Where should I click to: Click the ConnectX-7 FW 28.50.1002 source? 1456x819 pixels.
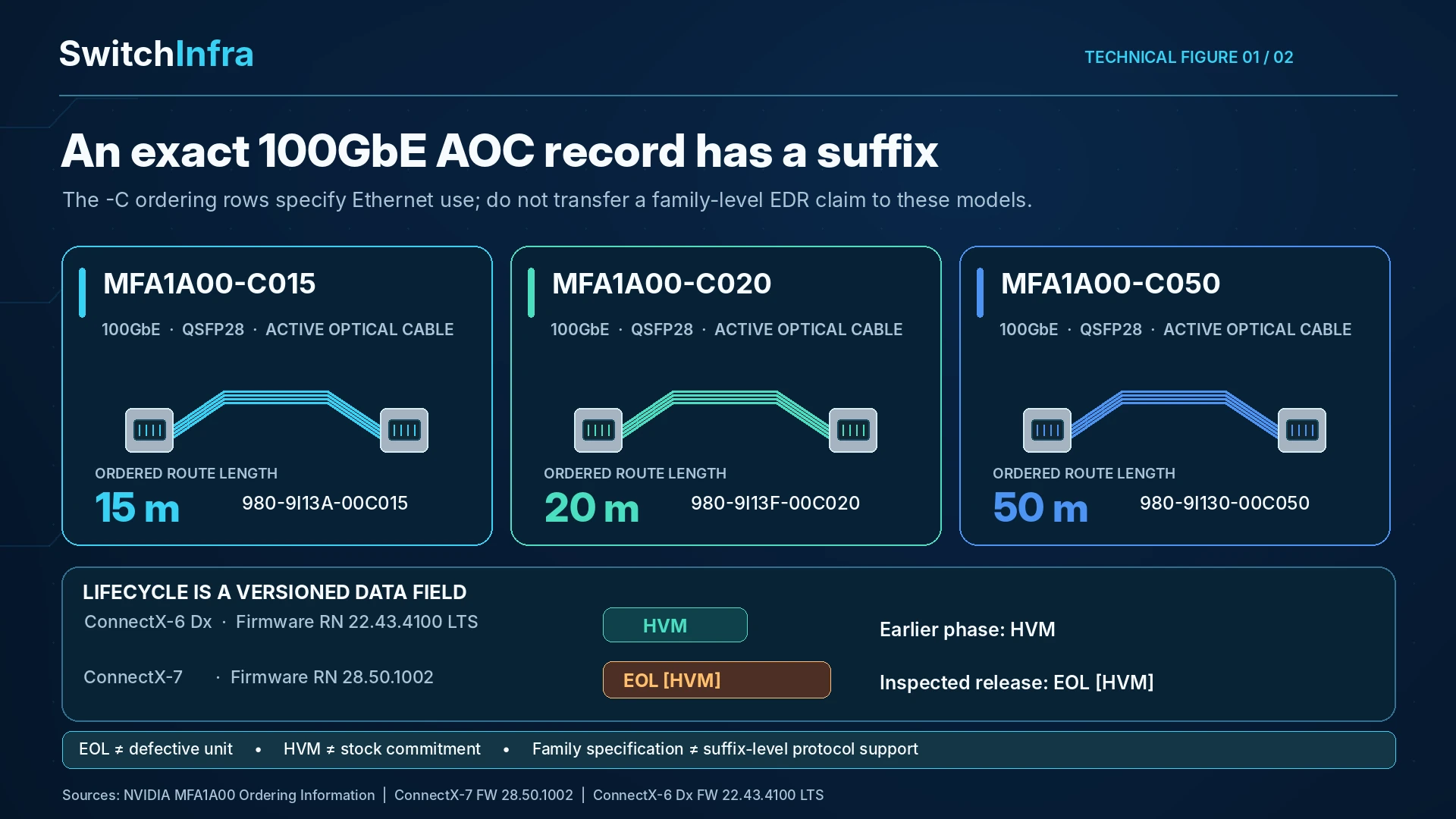point(483,795)
